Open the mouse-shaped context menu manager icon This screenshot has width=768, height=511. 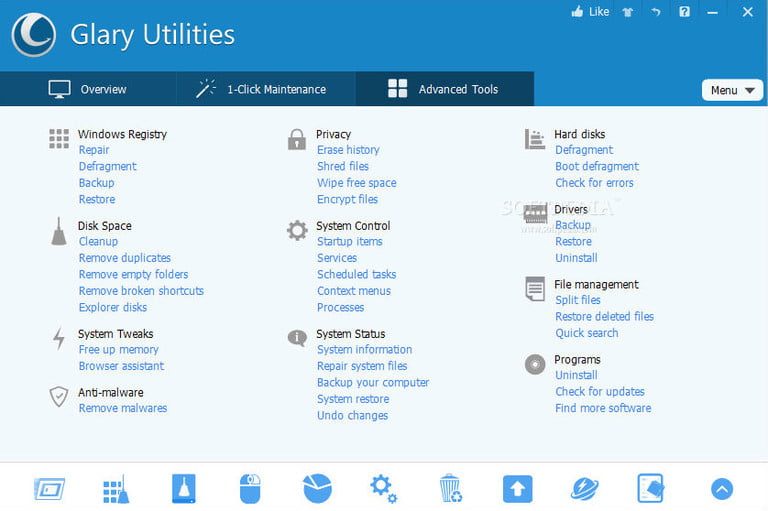[250, 488]
